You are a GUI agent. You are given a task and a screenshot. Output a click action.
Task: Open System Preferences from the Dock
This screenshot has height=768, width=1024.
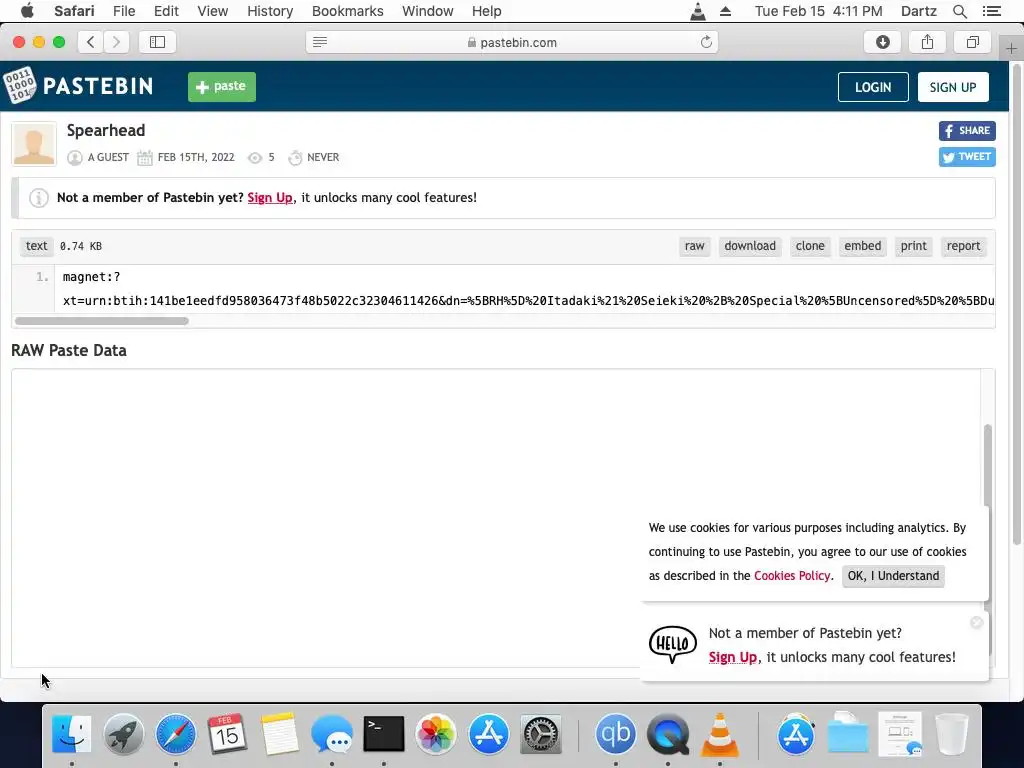point(540,734)
